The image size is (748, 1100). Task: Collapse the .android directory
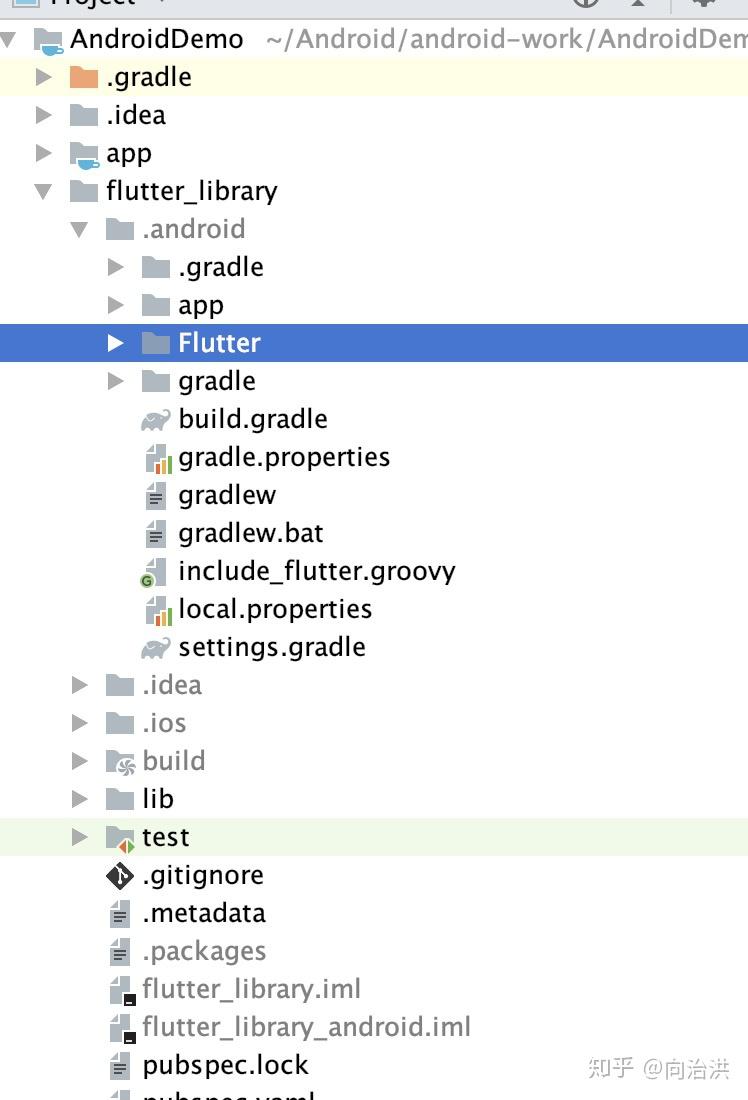click(80, 229)
